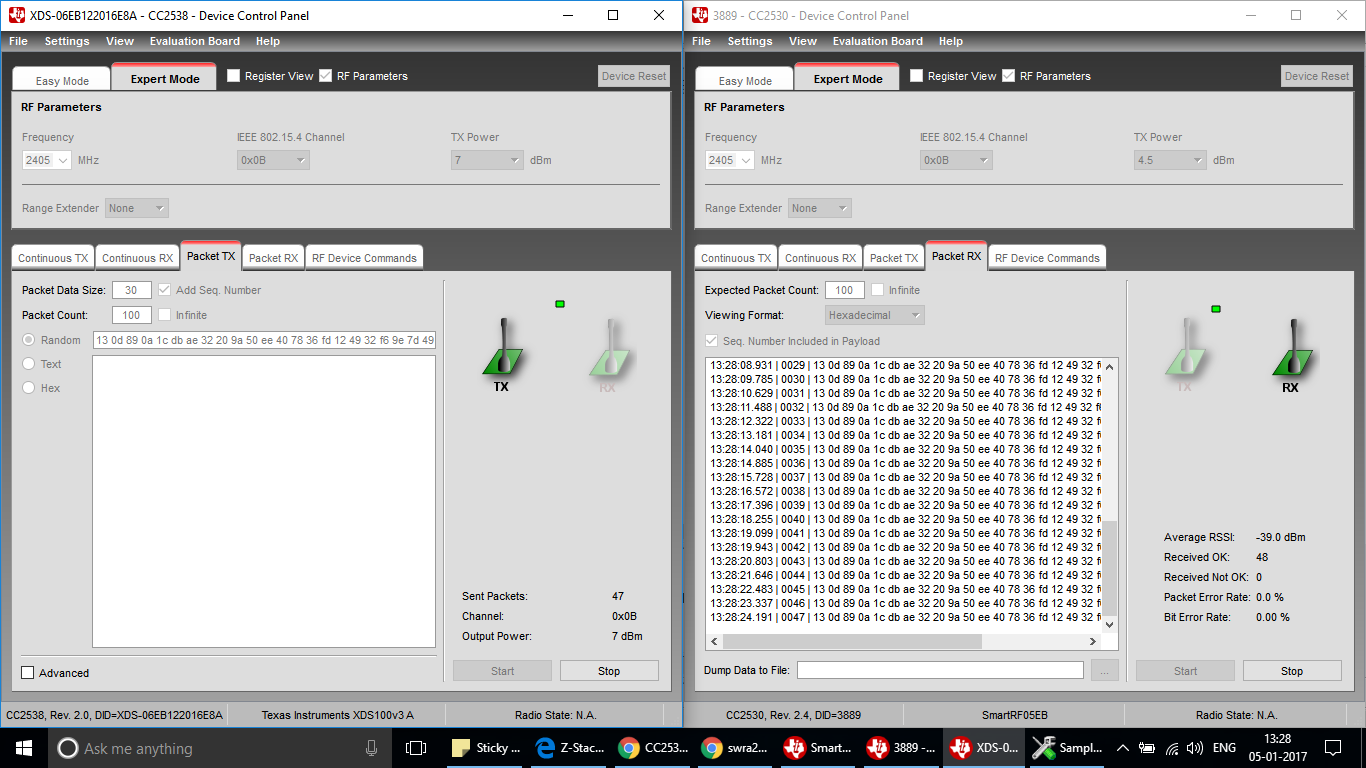Stop packet reception in CC2530 window
This screenshot has height=768, width=1366.
[1292, 671]
